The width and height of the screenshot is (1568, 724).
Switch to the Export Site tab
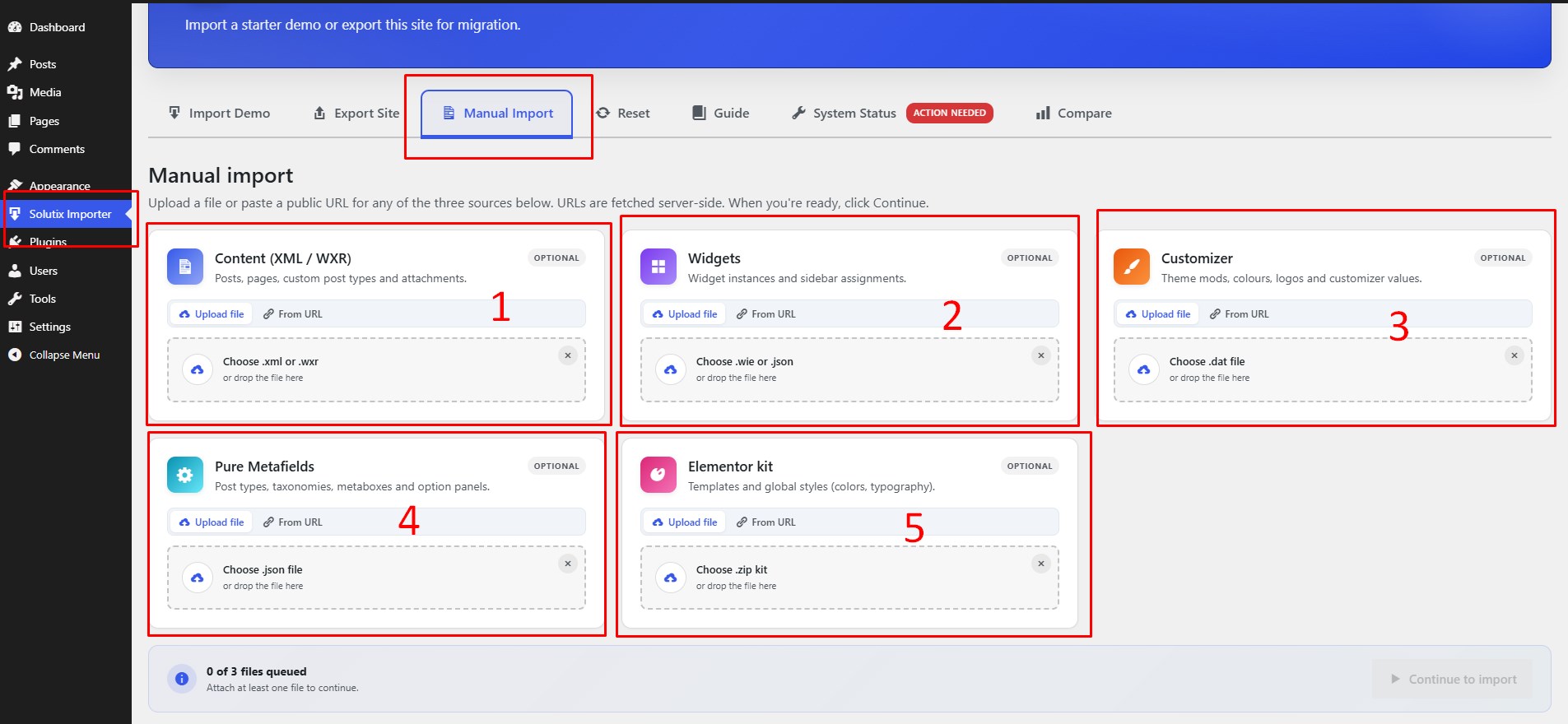point(356,114)
